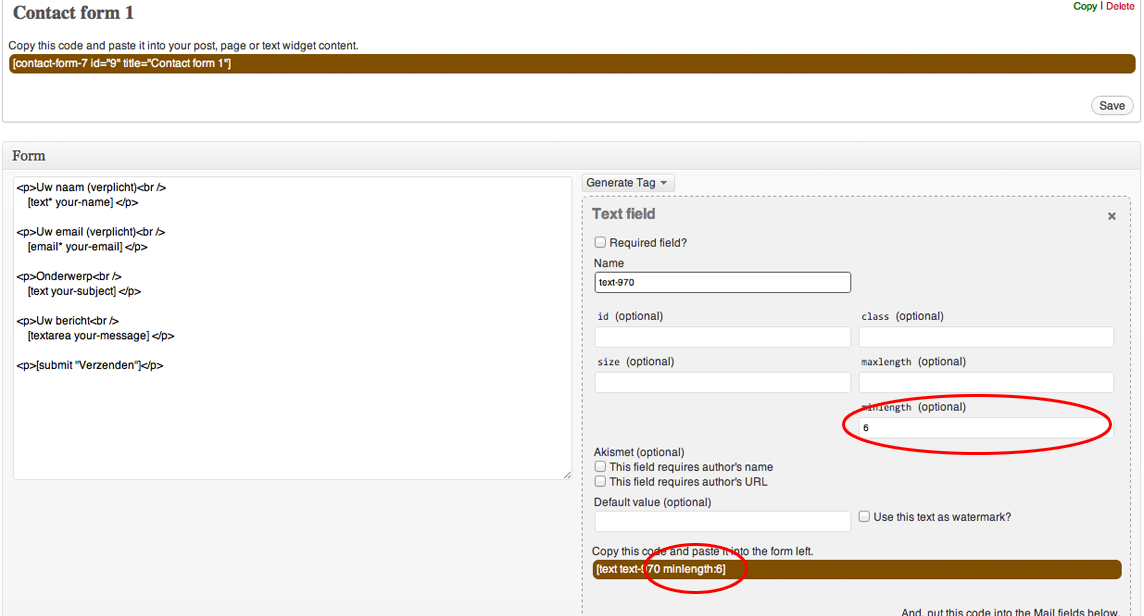This screenshot has width=1144, height=616.
Task: Click the Save button
Action: tap(1111, 106)
